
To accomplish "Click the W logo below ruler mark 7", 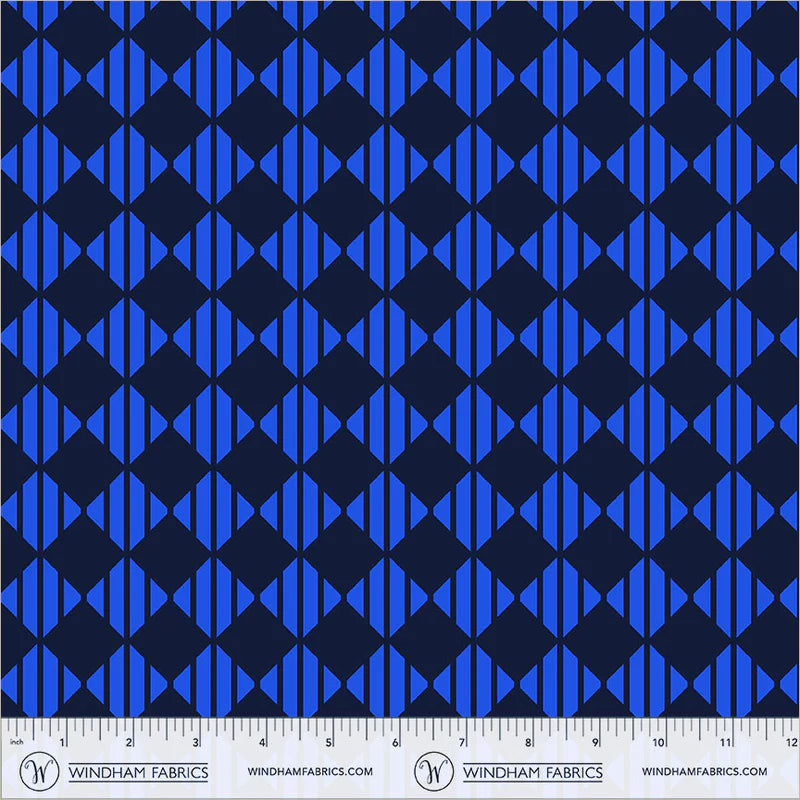I will 434,771.
